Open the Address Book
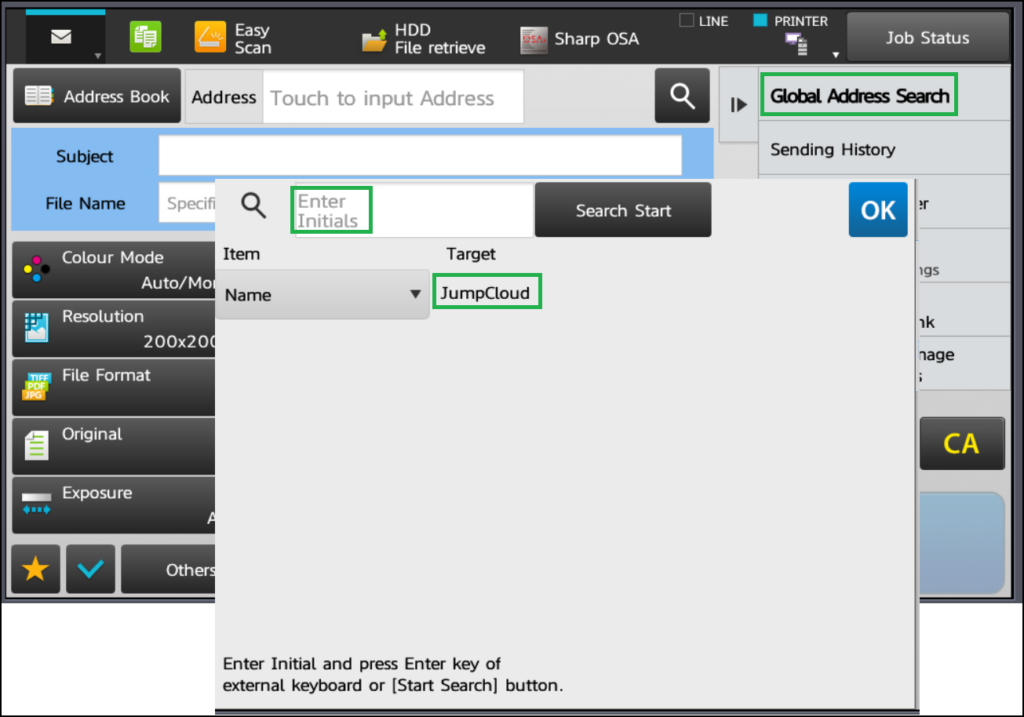The height and width of the screenshot is (717, 1024). click(x=96, y=95)
